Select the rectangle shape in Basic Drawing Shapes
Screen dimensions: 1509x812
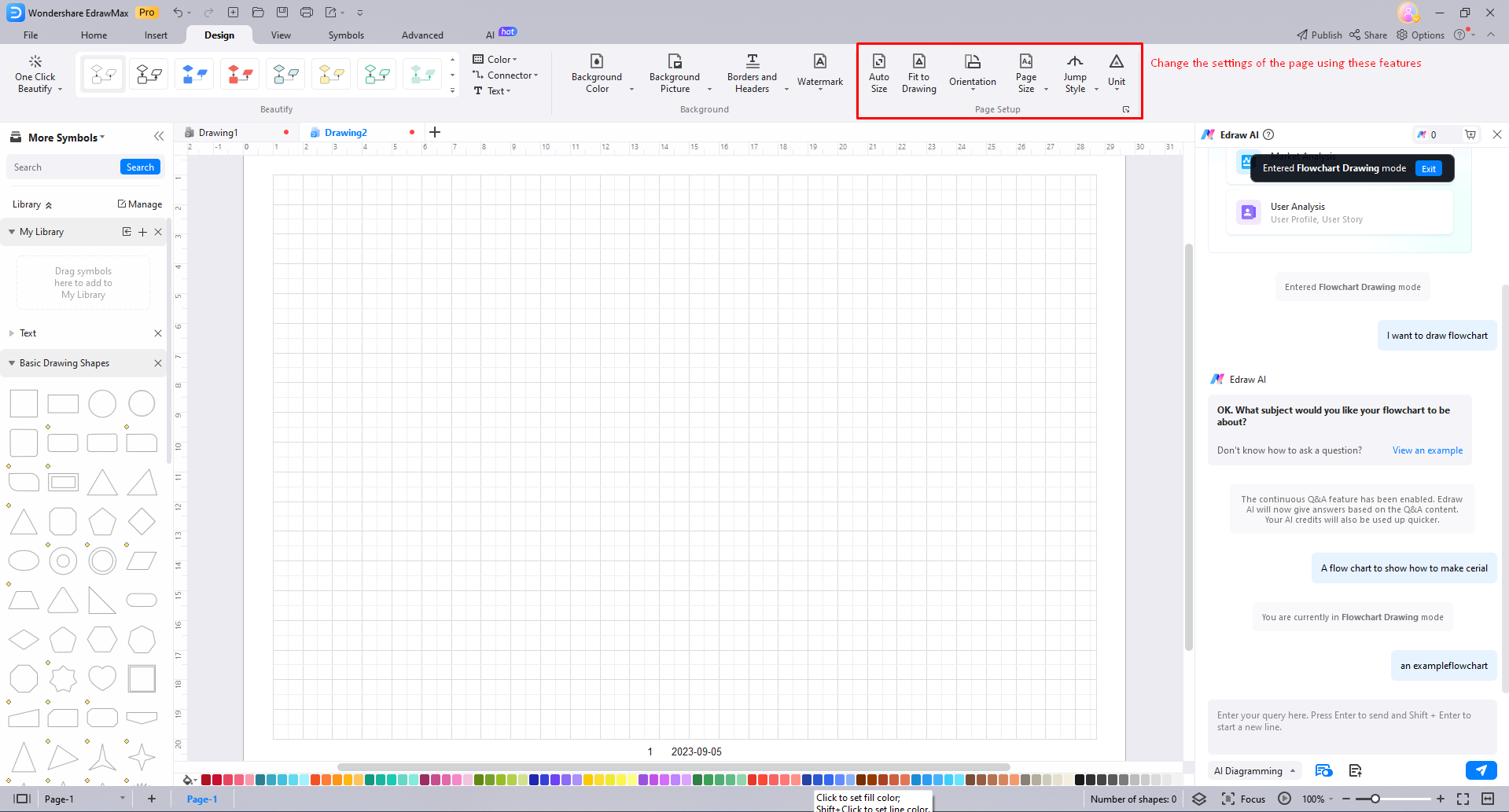coord(63,404)
